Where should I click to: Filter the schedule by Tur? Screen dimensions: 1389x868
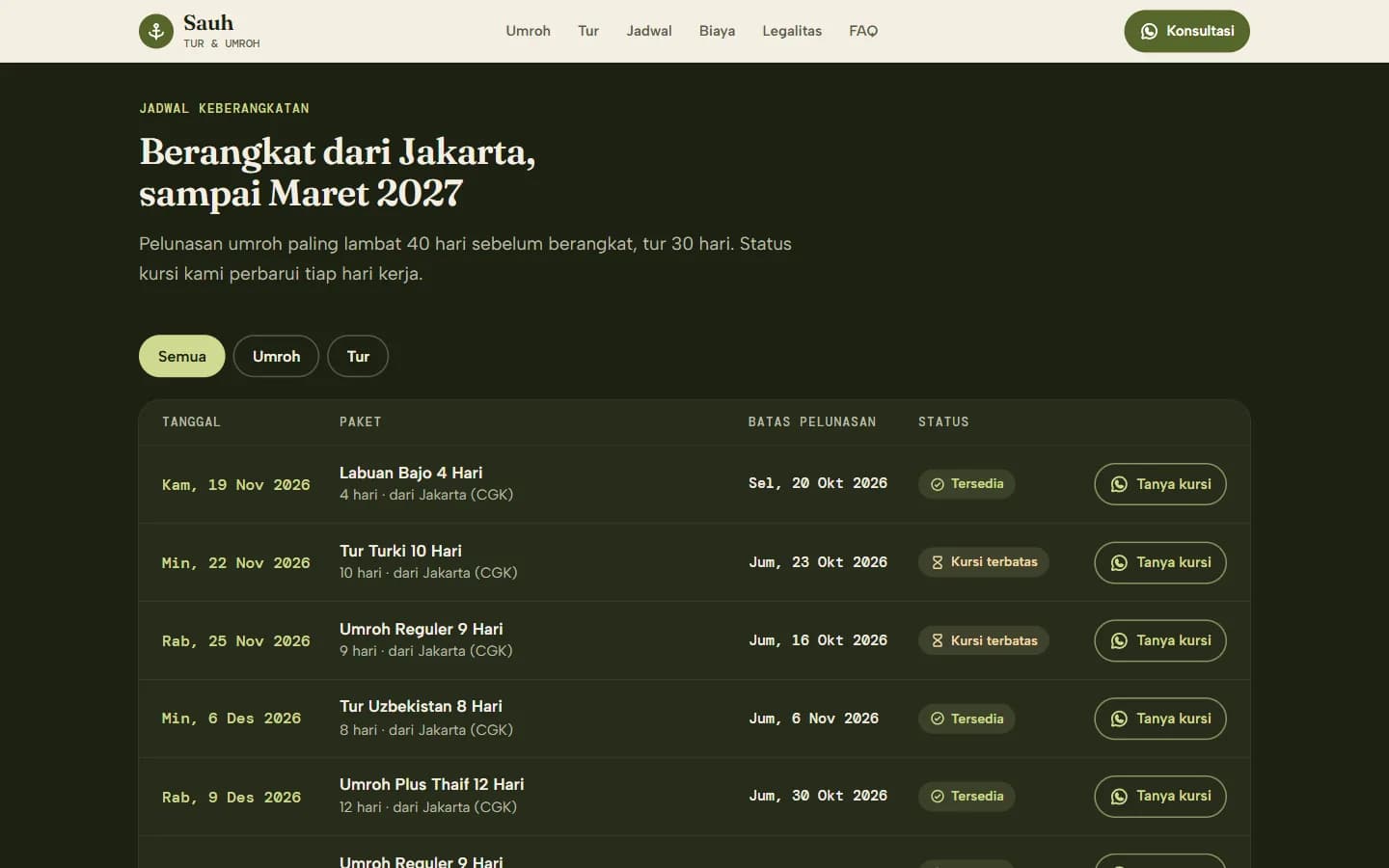(x=358, y=356)
